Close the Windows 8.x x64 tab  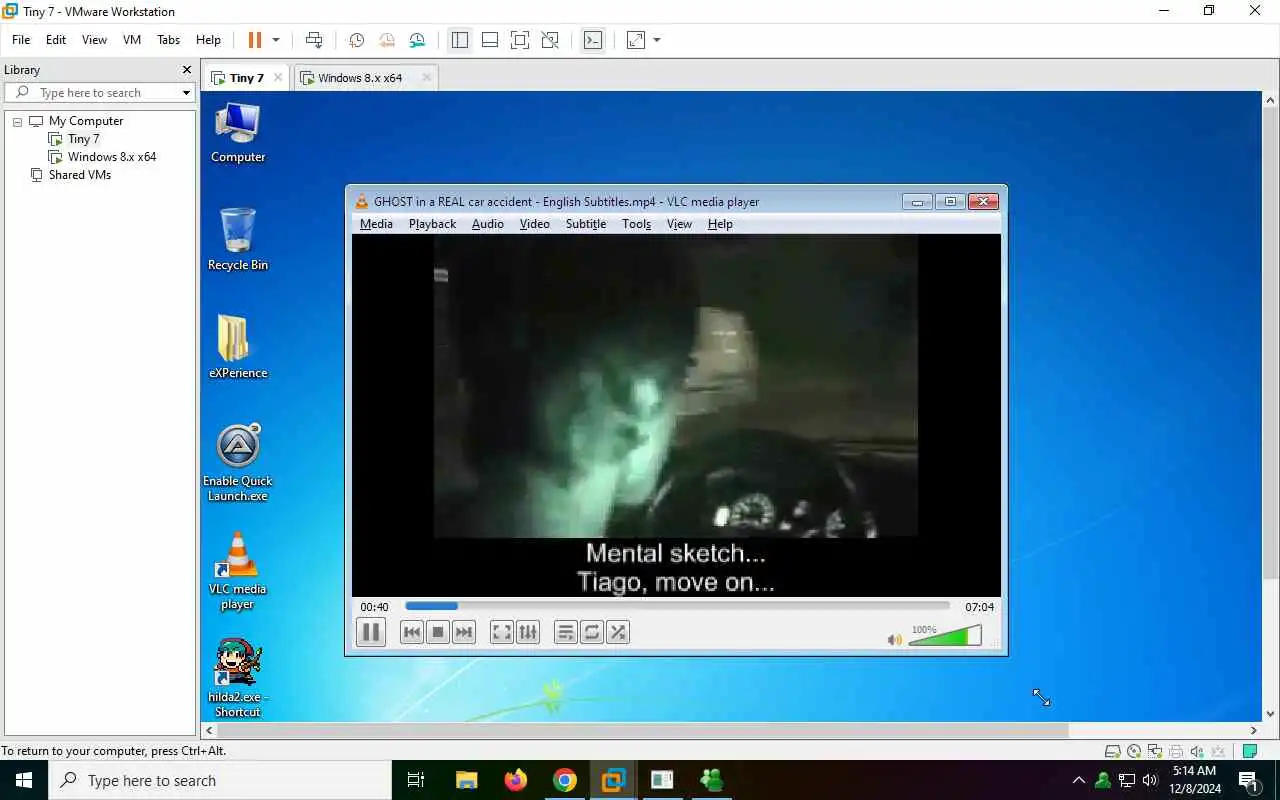(x=427, y=78)
